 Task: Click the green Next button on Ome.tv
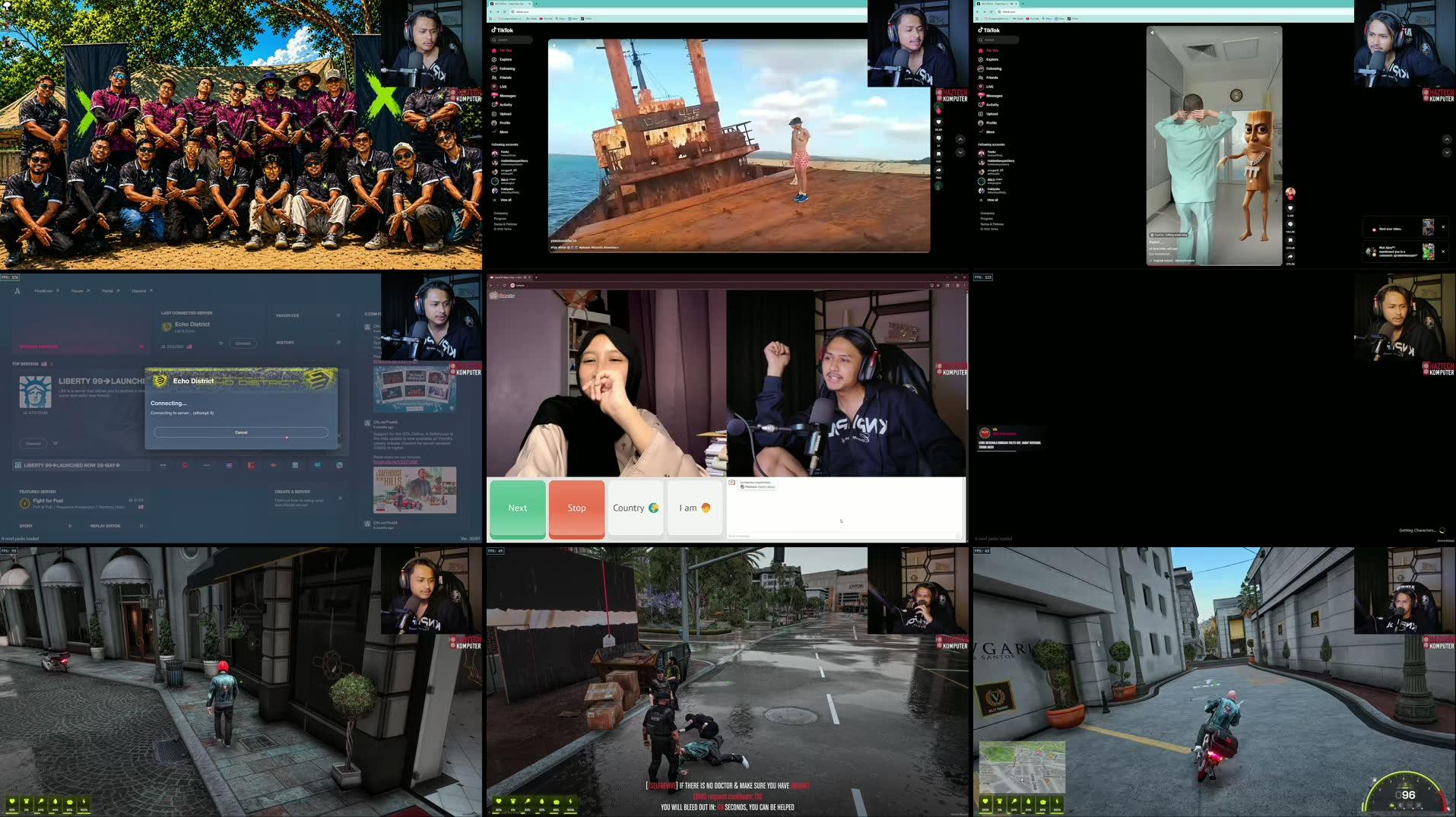(517, 508)
